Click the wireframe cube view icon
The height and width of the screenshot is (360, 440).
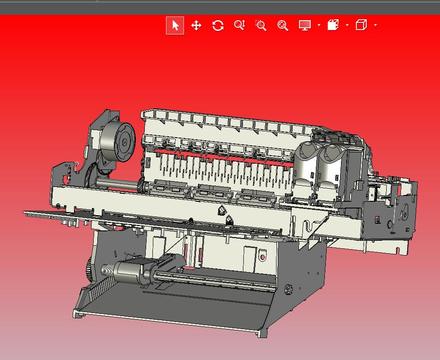[361, 25]
